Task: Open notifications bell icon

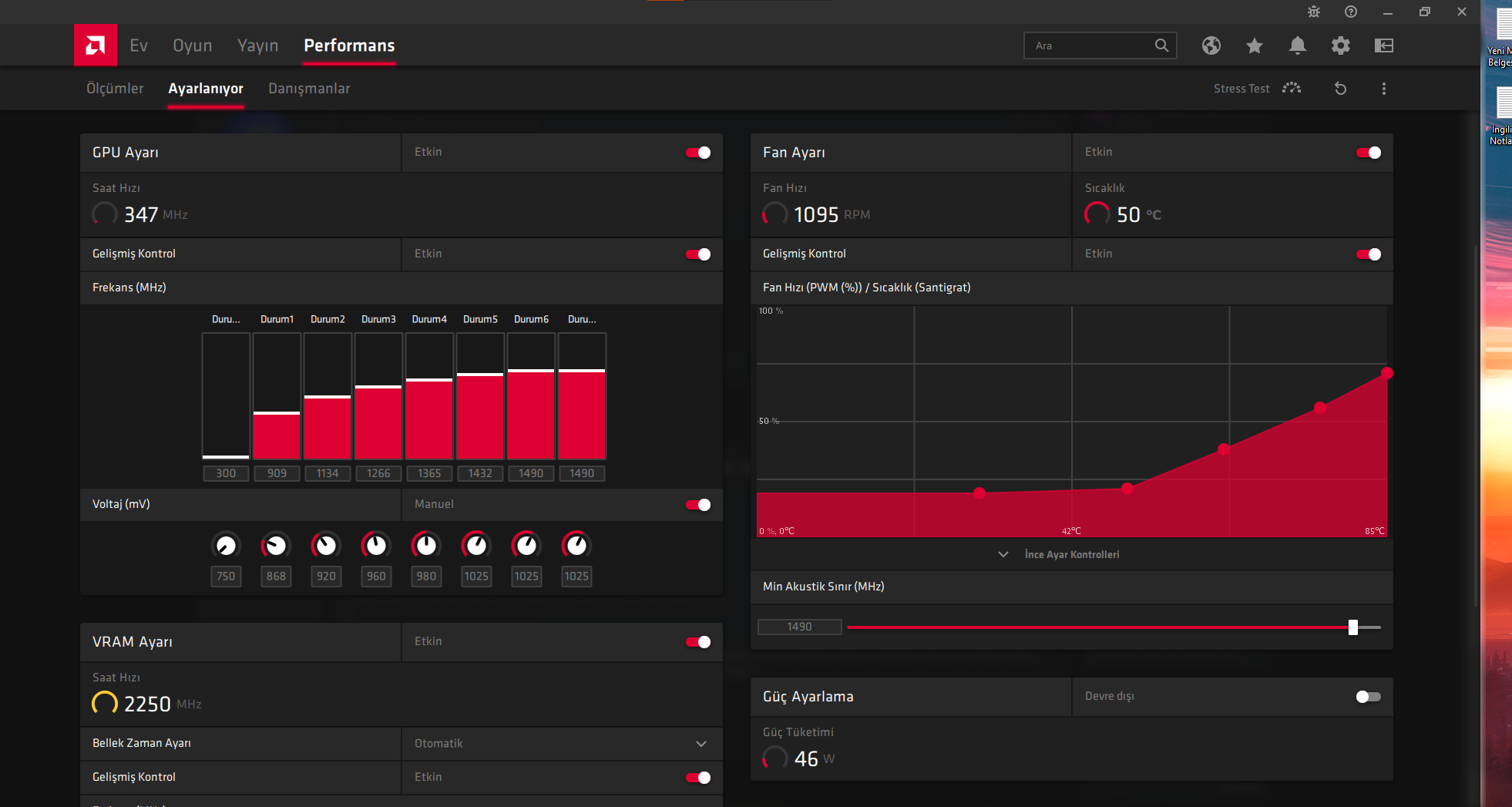Action: [x=1298, y=45]
